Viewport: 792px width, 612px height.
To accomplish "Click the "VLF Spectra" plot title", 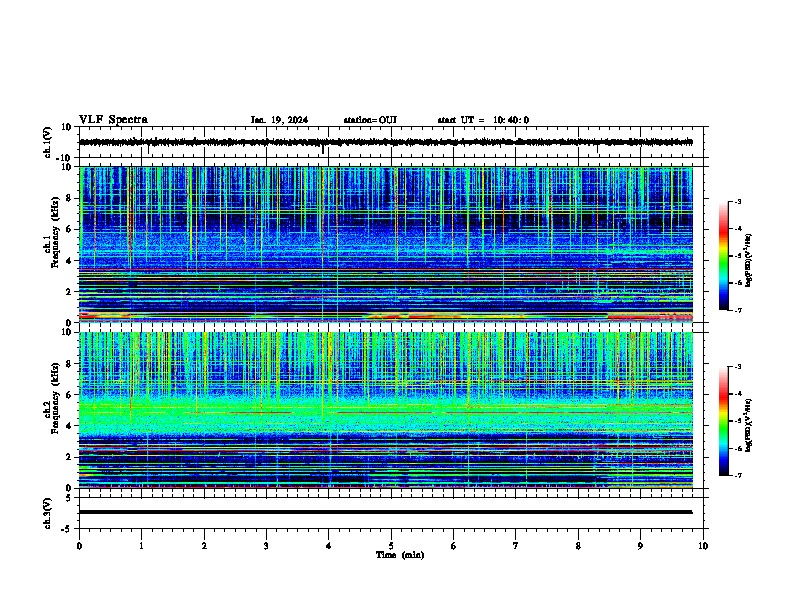I will coord(113,120).
